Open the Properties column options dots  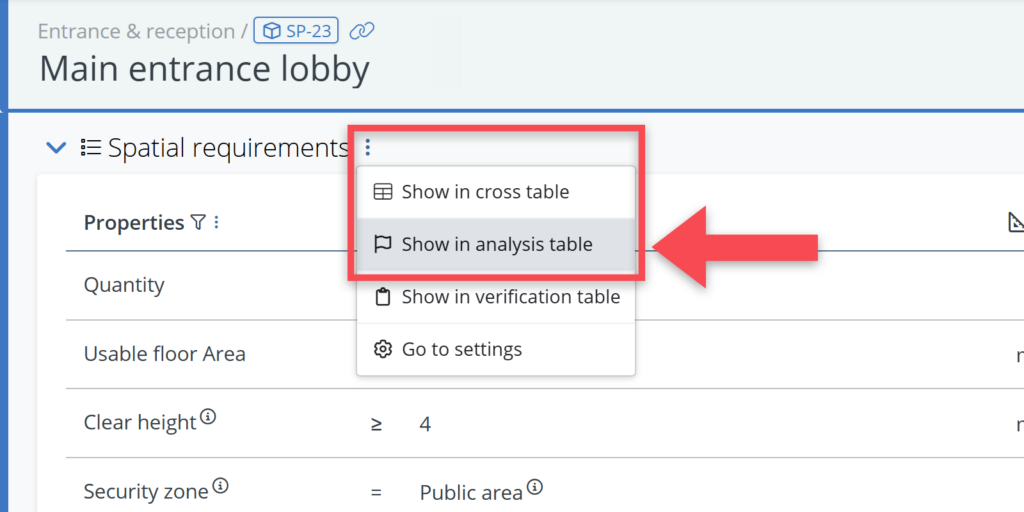click(x=216, y=222)
